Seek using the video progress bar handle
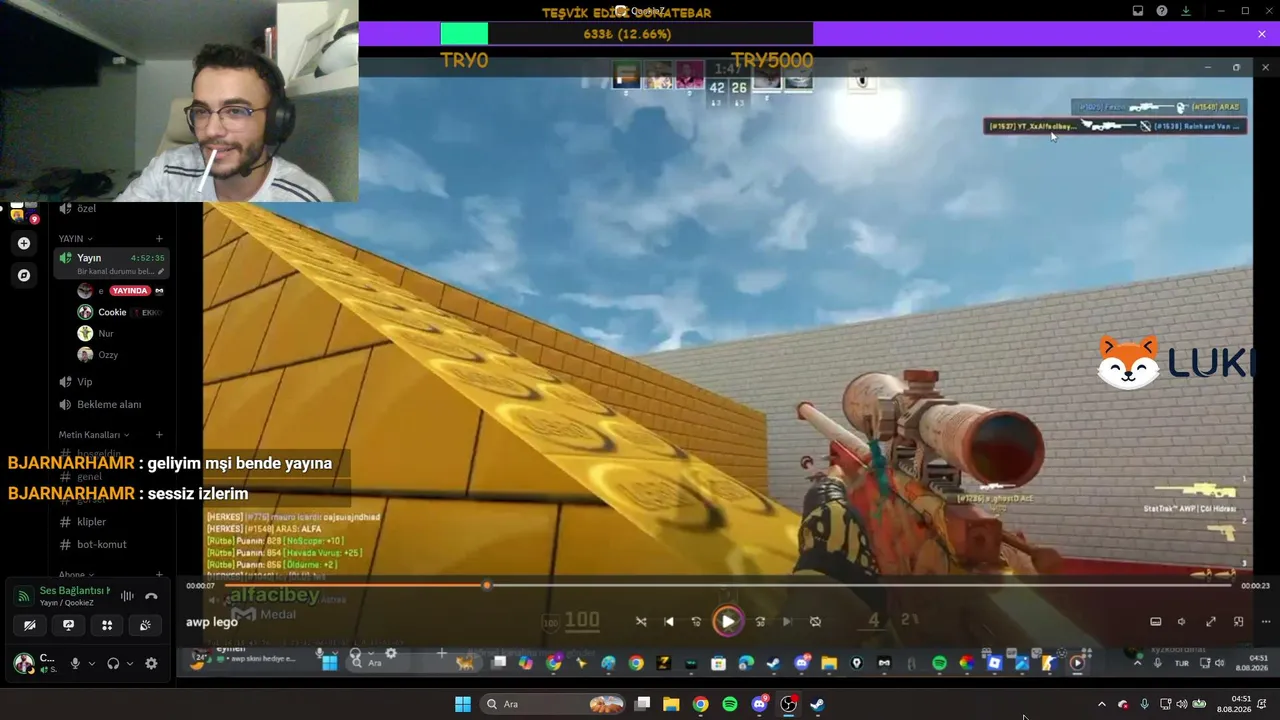The height and width of the screenshot is (720, 1280). coord(487,585)
